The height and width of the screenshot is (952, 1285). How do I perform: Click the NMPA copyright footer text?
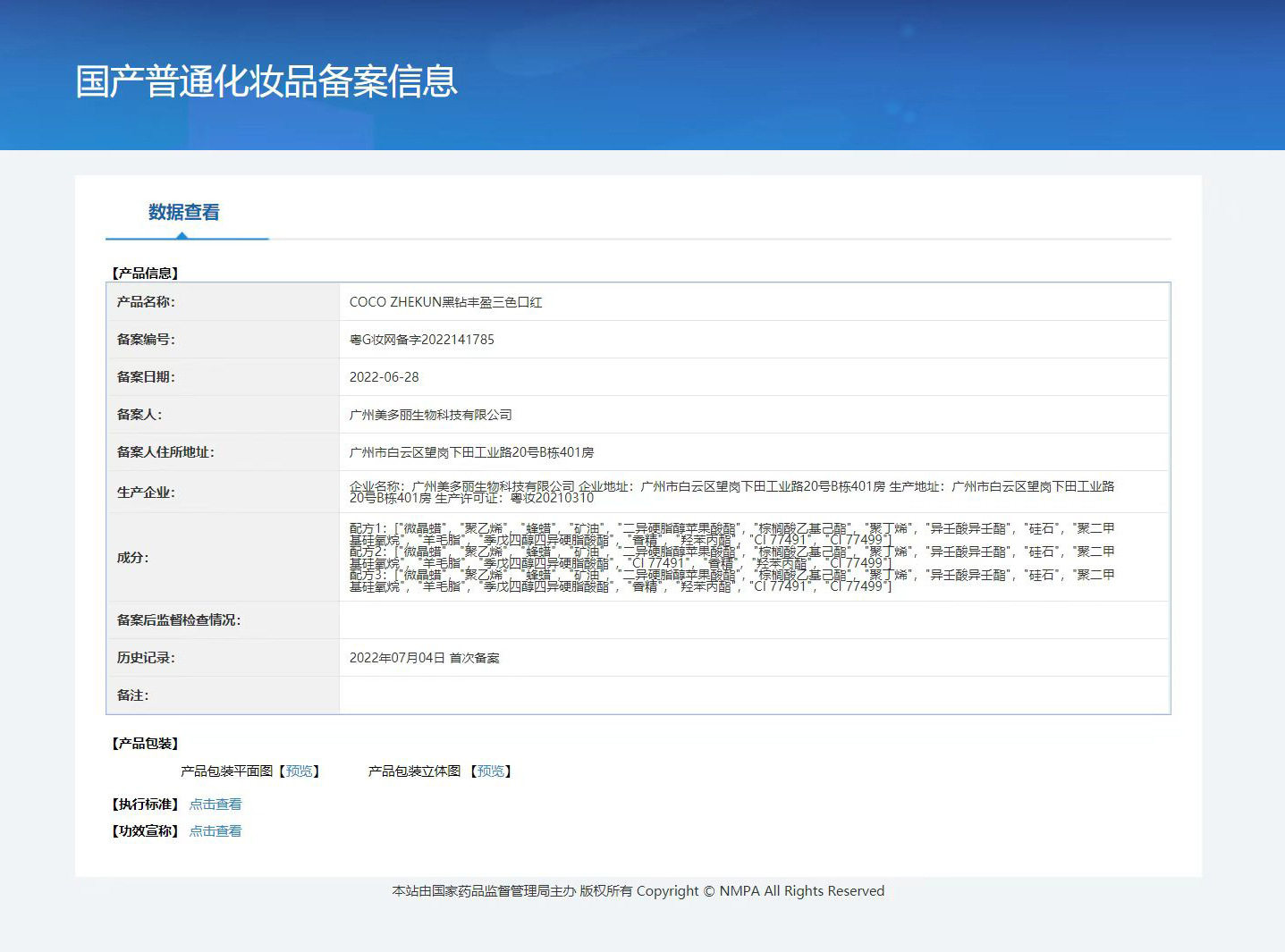(x=638, y=891)
